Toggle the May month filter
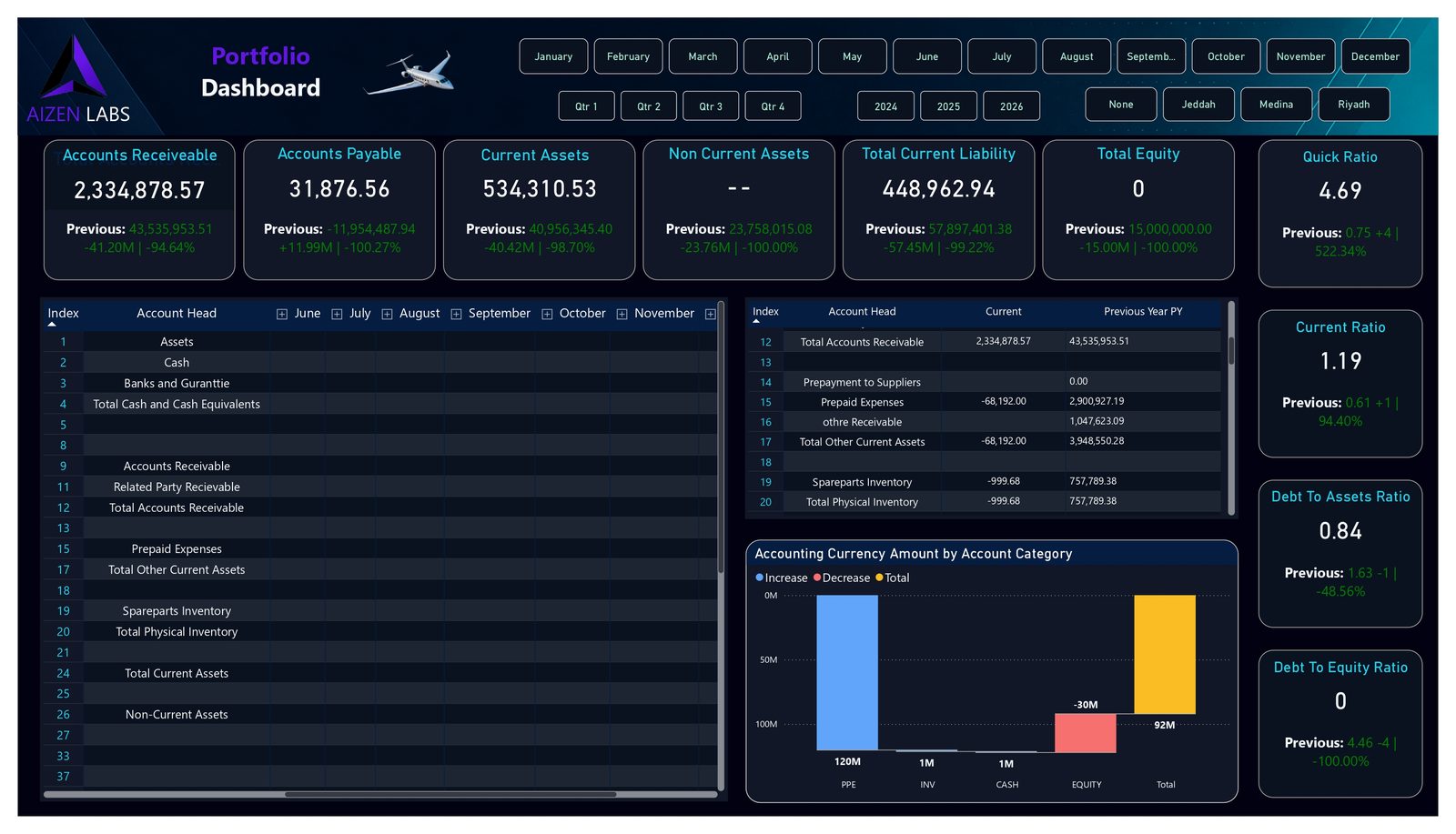 point(852,56)
